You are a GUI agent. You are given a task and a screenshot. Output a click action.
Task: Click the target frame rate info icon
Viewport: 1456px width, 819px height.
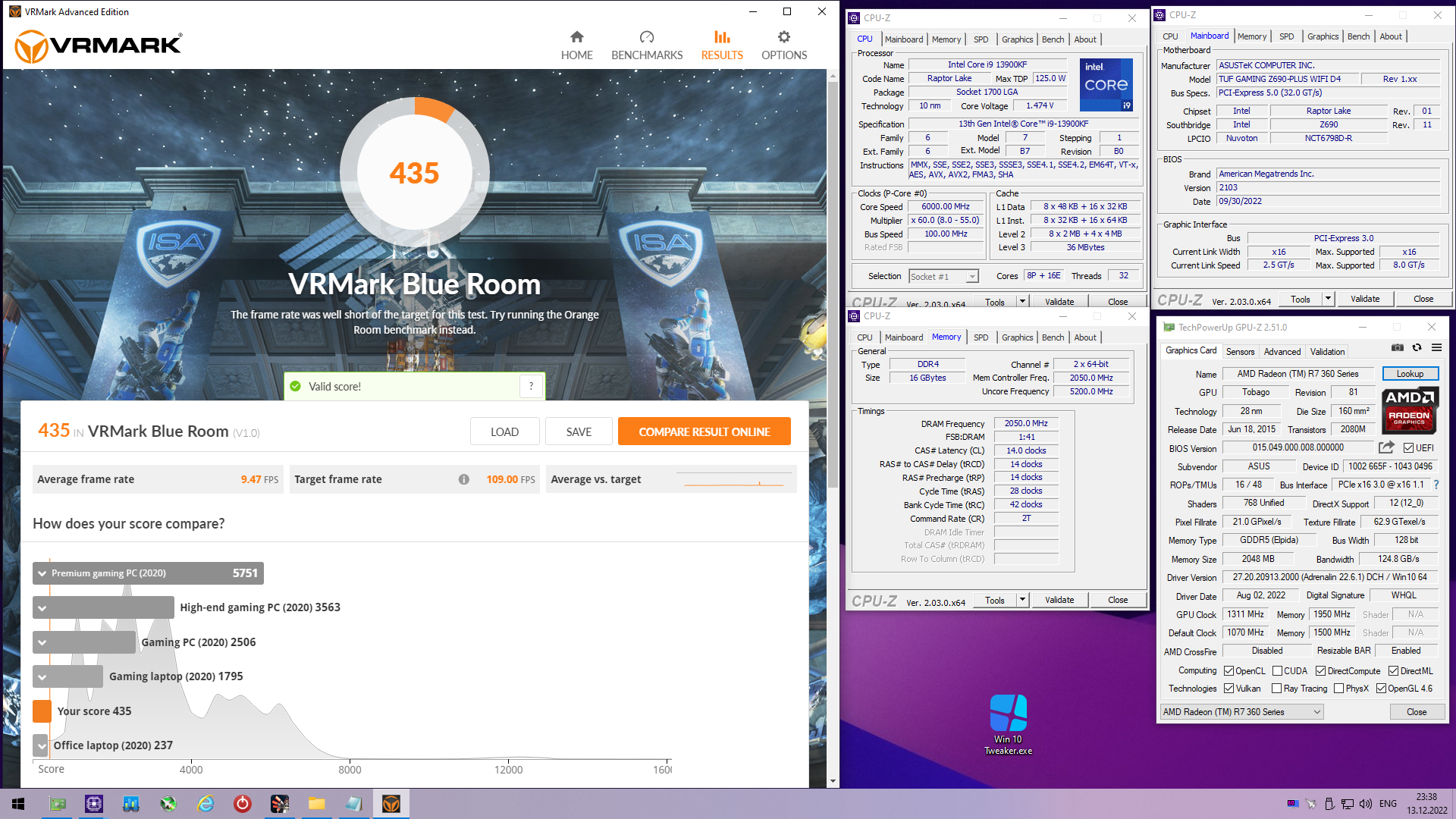[x=463, y=479]
